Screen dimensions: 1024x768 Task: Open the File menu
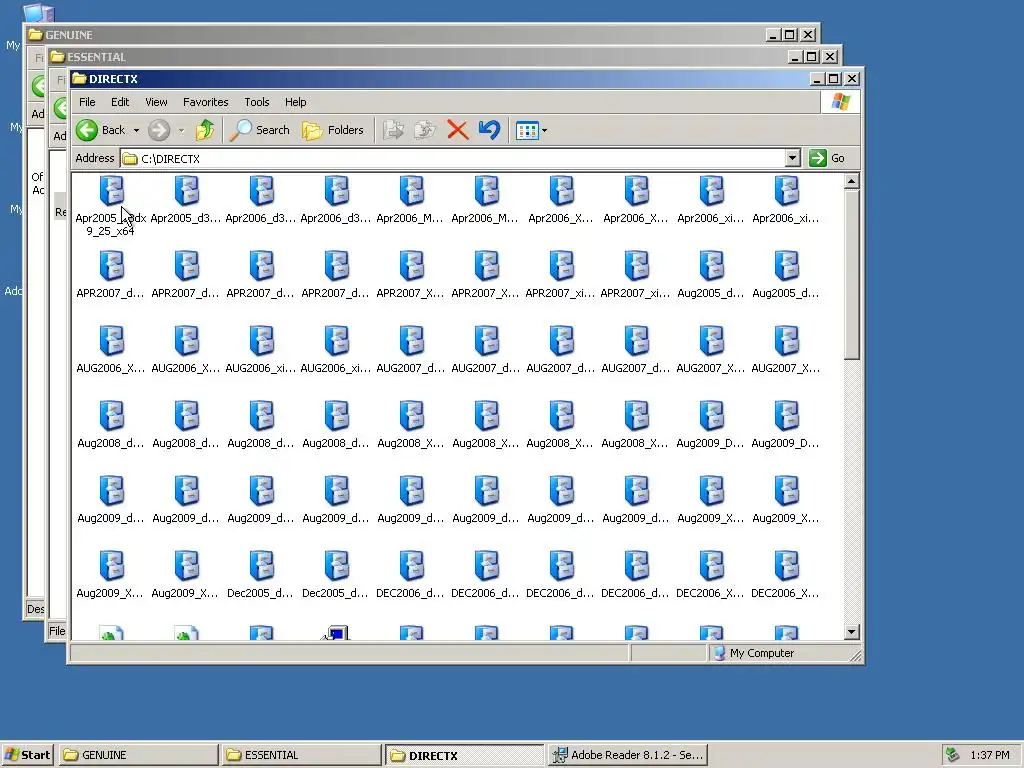87,102
